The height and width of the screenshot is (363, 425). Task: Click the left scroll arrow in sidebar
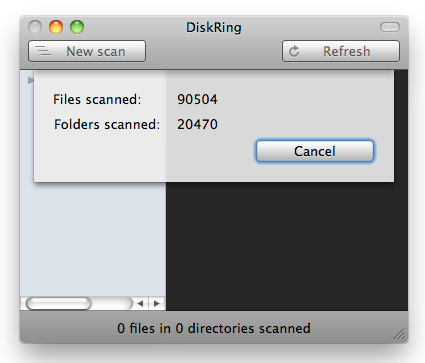[x=141, y=303]
